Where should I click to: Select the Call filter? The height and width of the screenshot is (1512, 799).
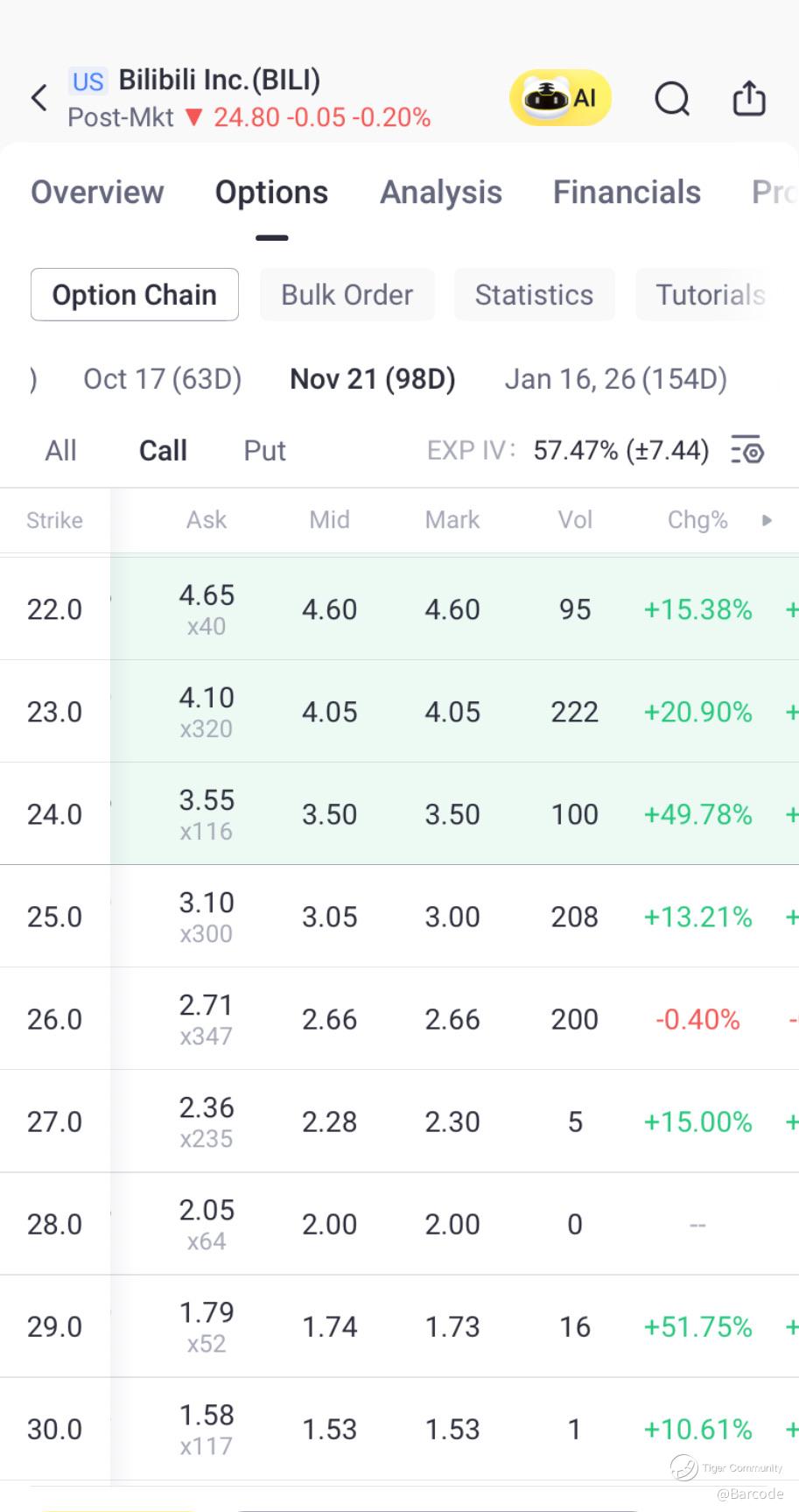point(163,451)
